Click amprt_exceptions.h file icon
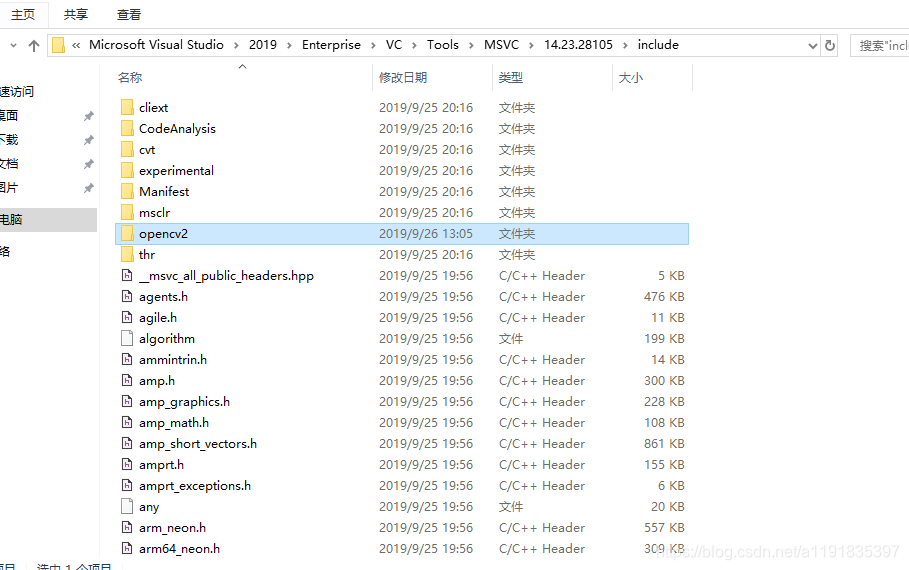 [127, 485]
